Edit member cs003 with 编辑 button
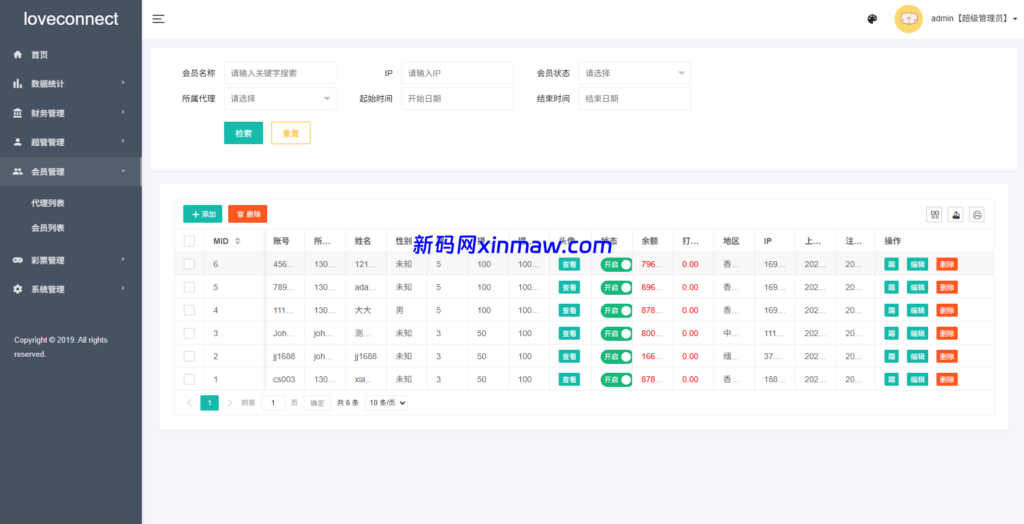This screenshot has width=1024, height=524. tap(918, 380)
